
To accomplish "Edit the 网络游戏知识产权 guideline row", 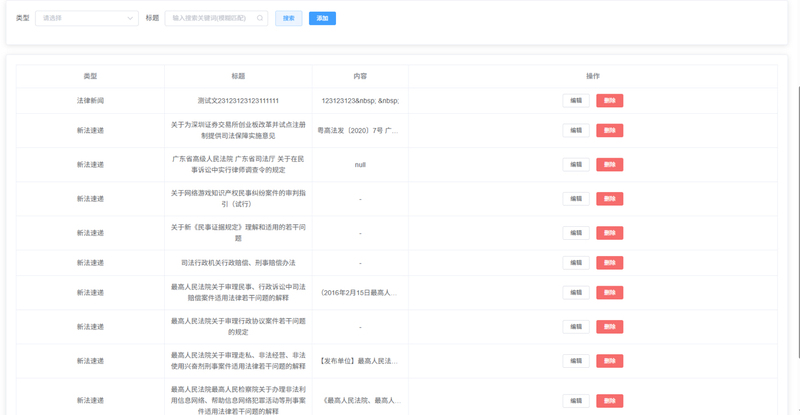I will (576, 199).
